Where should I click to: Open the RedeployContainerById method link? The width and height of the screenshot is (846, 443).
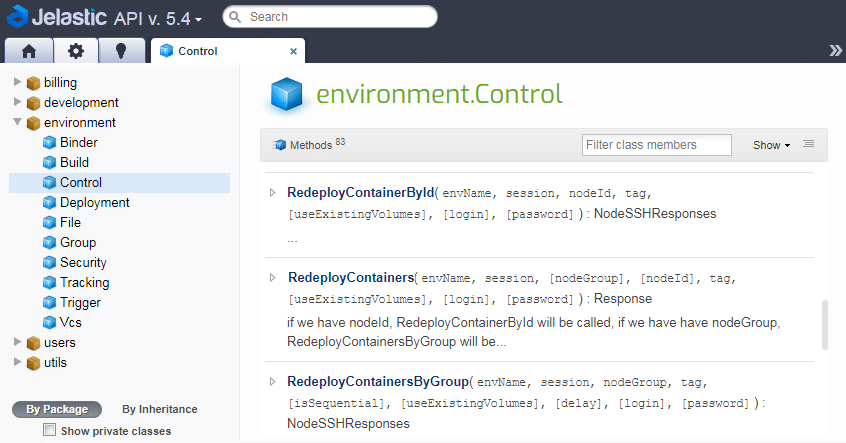360,193
